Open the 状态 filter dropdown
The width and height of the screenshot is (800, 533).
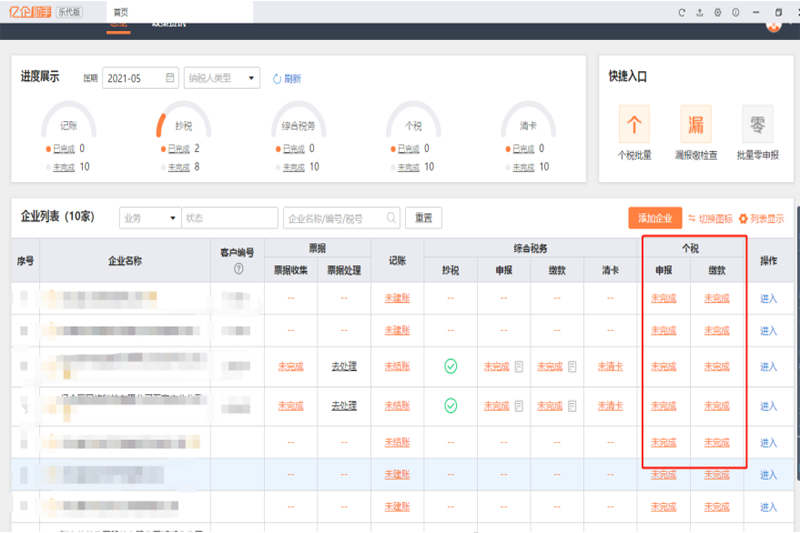click(x=229, y=218)
